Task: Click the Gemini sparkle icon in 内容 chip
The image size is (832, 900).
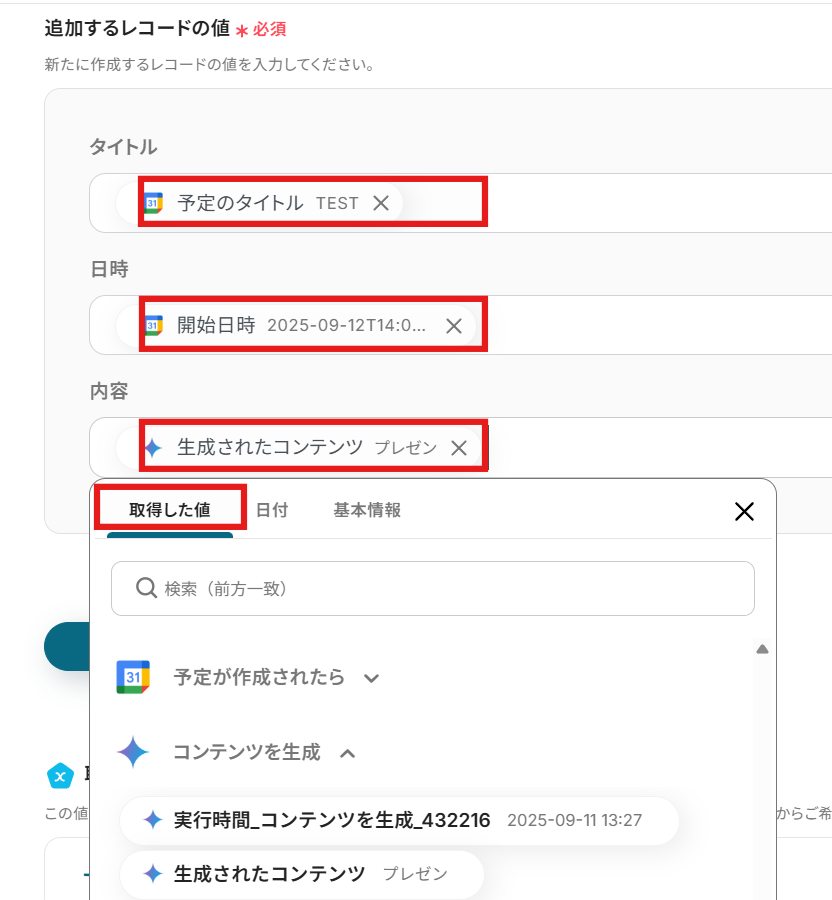Action: 153,448
